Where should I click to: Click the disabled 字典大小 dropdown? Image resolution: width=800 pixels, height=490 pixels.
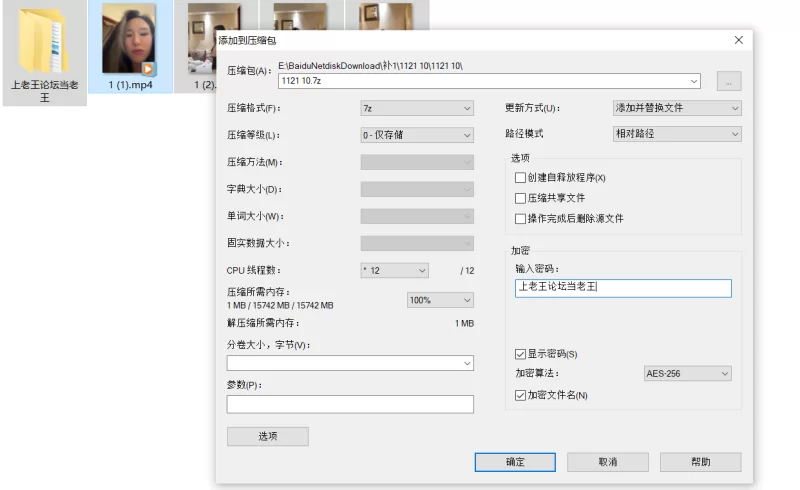(417, 189)
